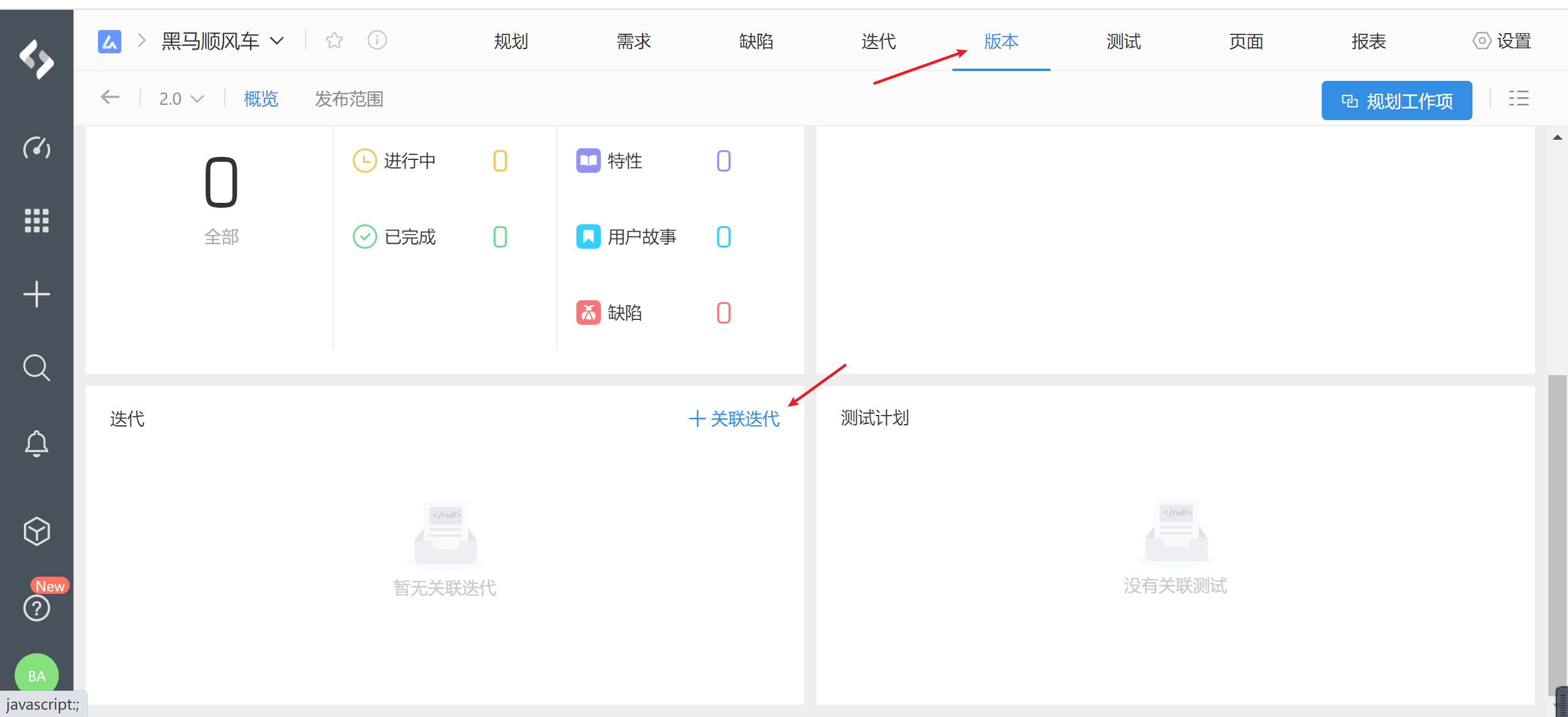Toggle the list view icon beside 规划工作项
1568x717 pixels.
[1518, 99]
